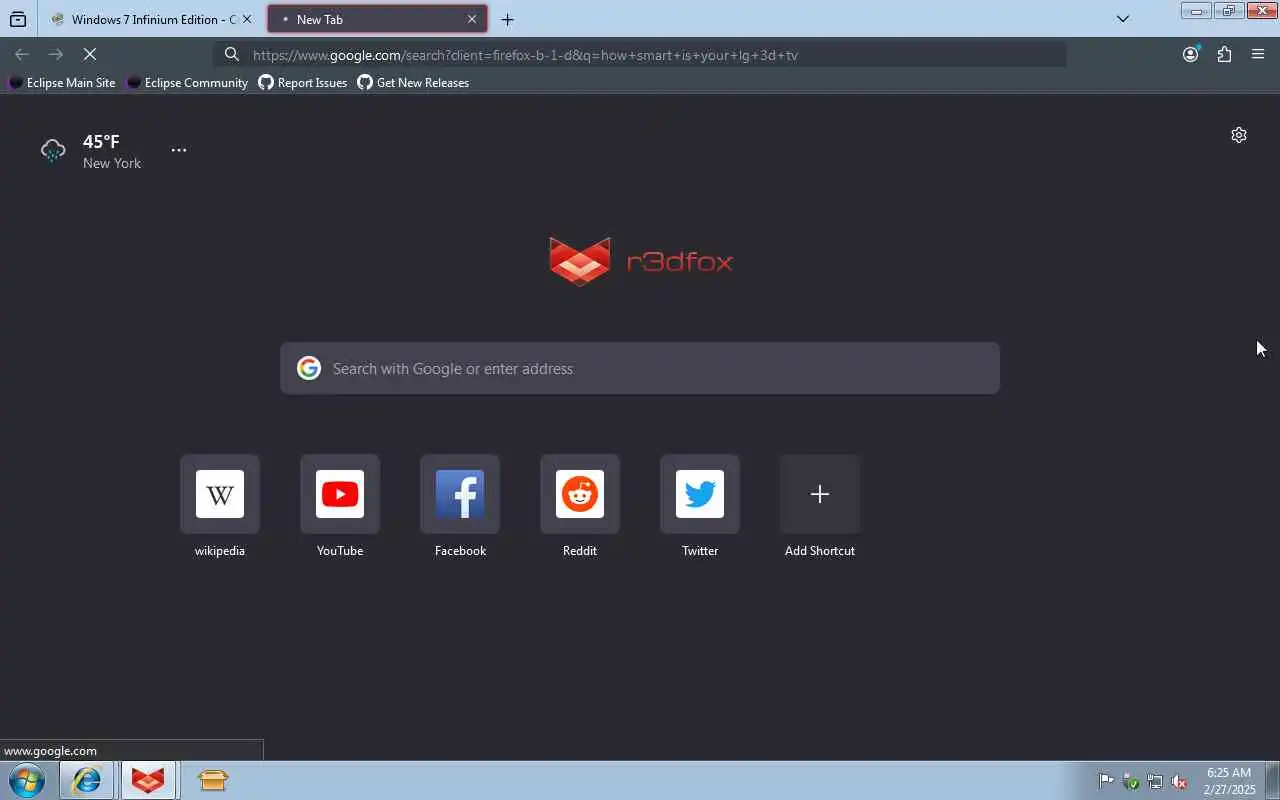Click the Search with Google input field

[x=640, y=368]
